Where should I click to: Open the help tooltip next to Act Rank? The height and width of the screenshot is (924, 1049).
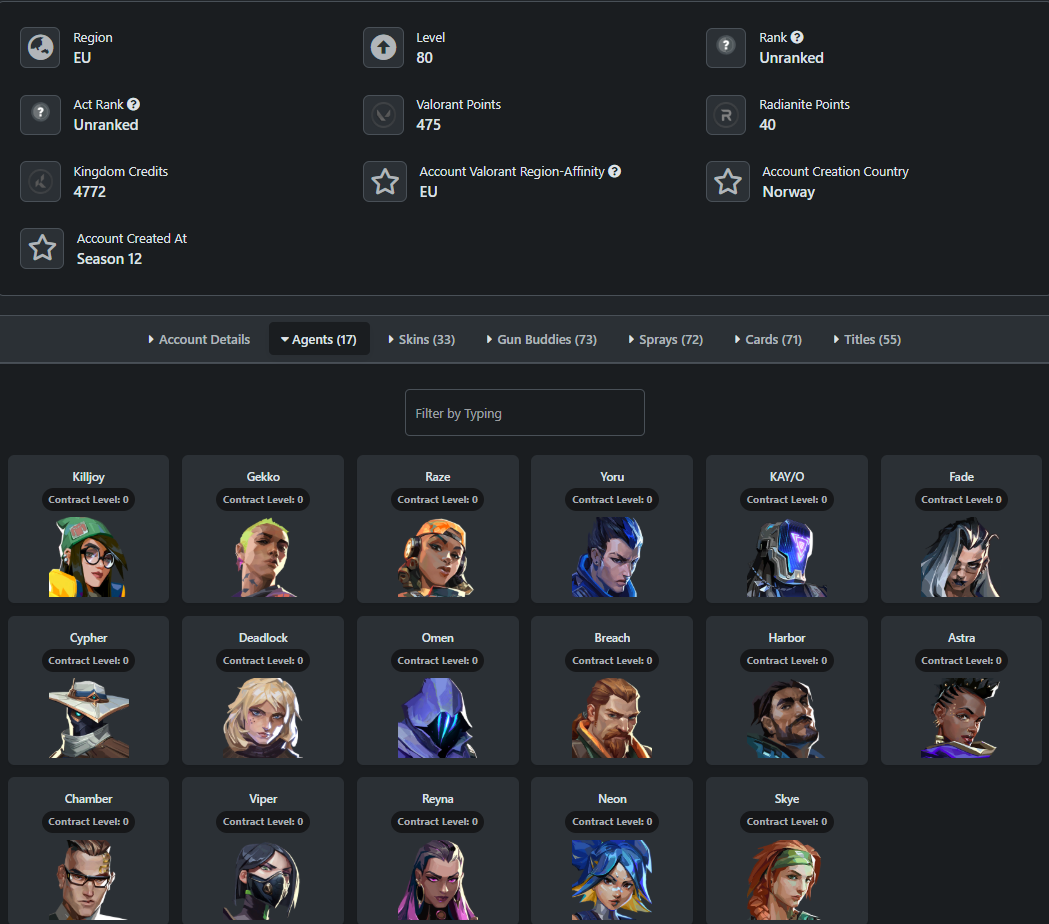133,104
